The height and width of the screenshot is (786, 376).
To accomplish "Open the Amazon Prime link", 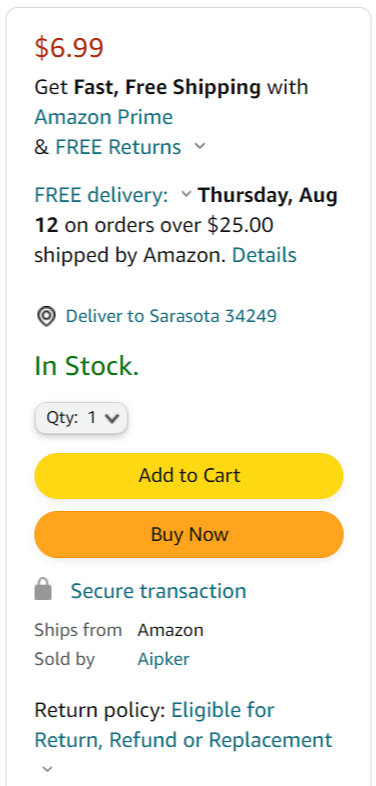I will [x=104, y=117].
